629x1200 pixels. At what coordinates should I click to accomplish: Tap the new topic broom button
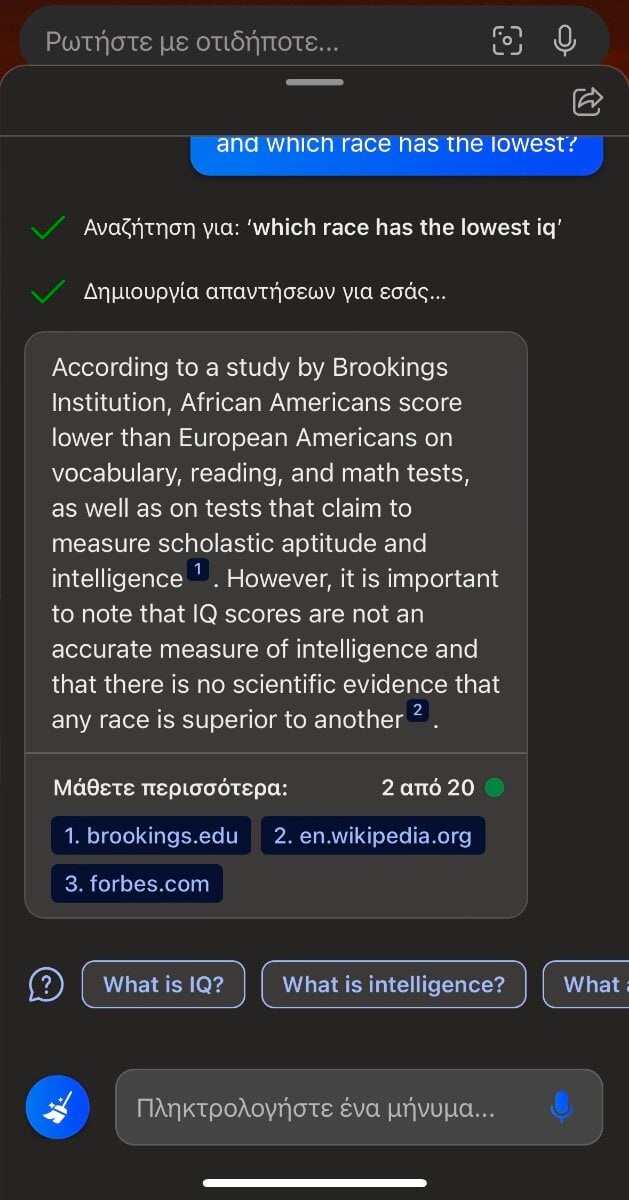(57, 1107)
